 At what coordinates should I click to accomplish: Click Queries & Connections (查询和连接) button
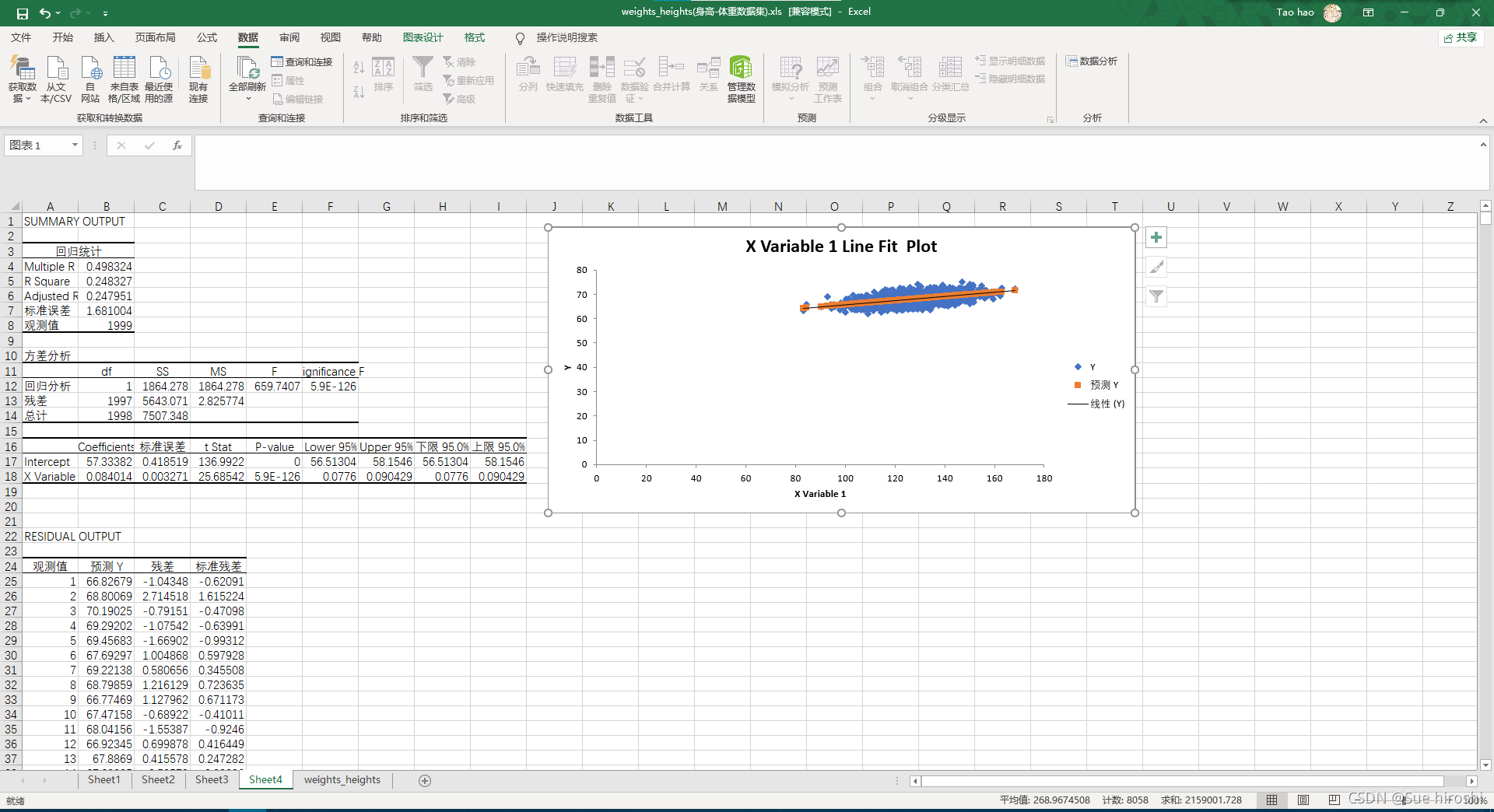(x=302, y=61)
